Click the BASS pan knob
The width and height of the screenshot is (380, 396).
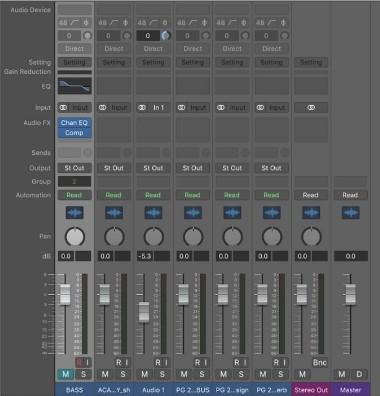pos(75,237)
